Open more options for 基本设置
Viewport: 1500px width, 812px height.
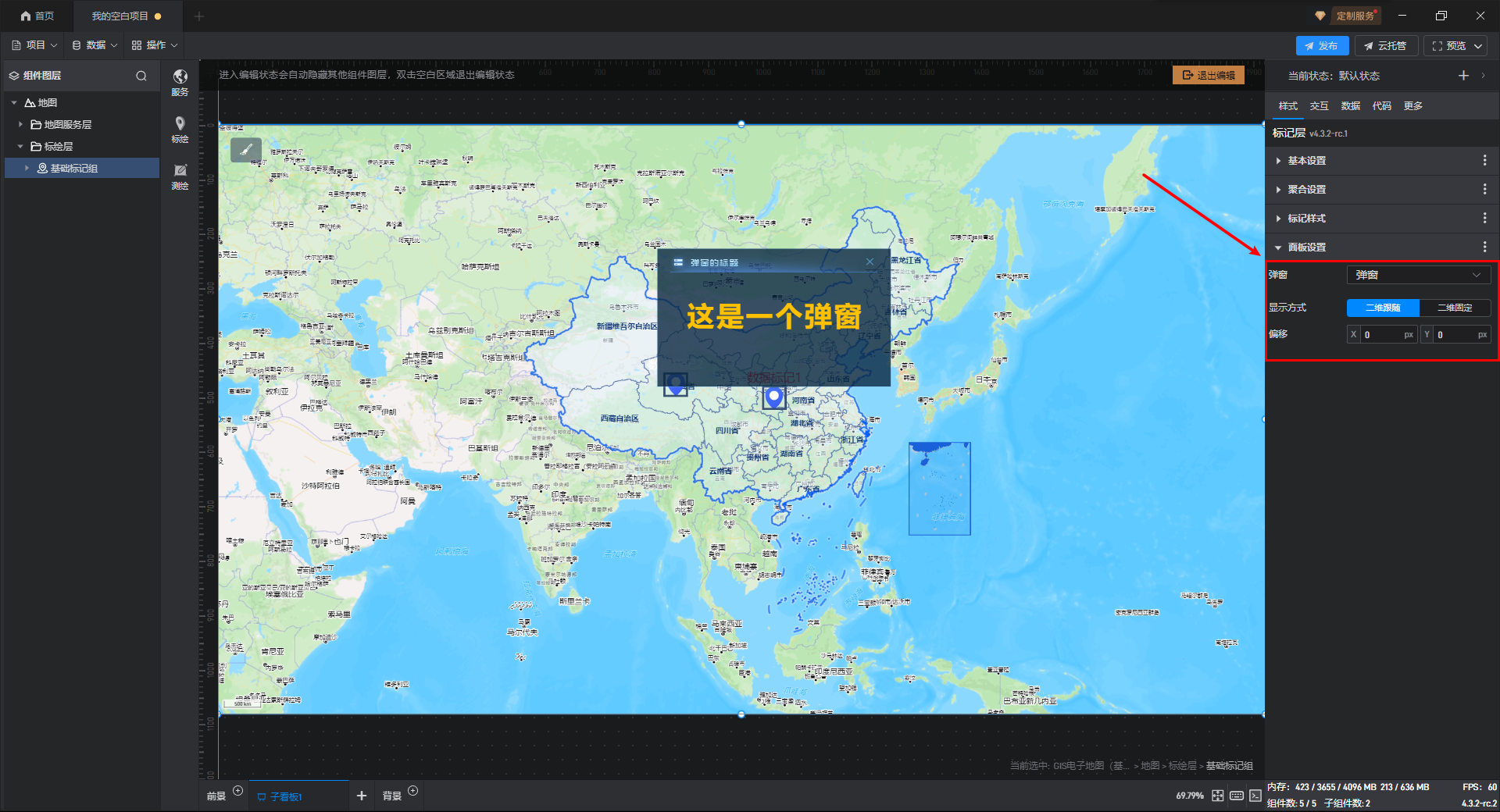(1484, 160)
